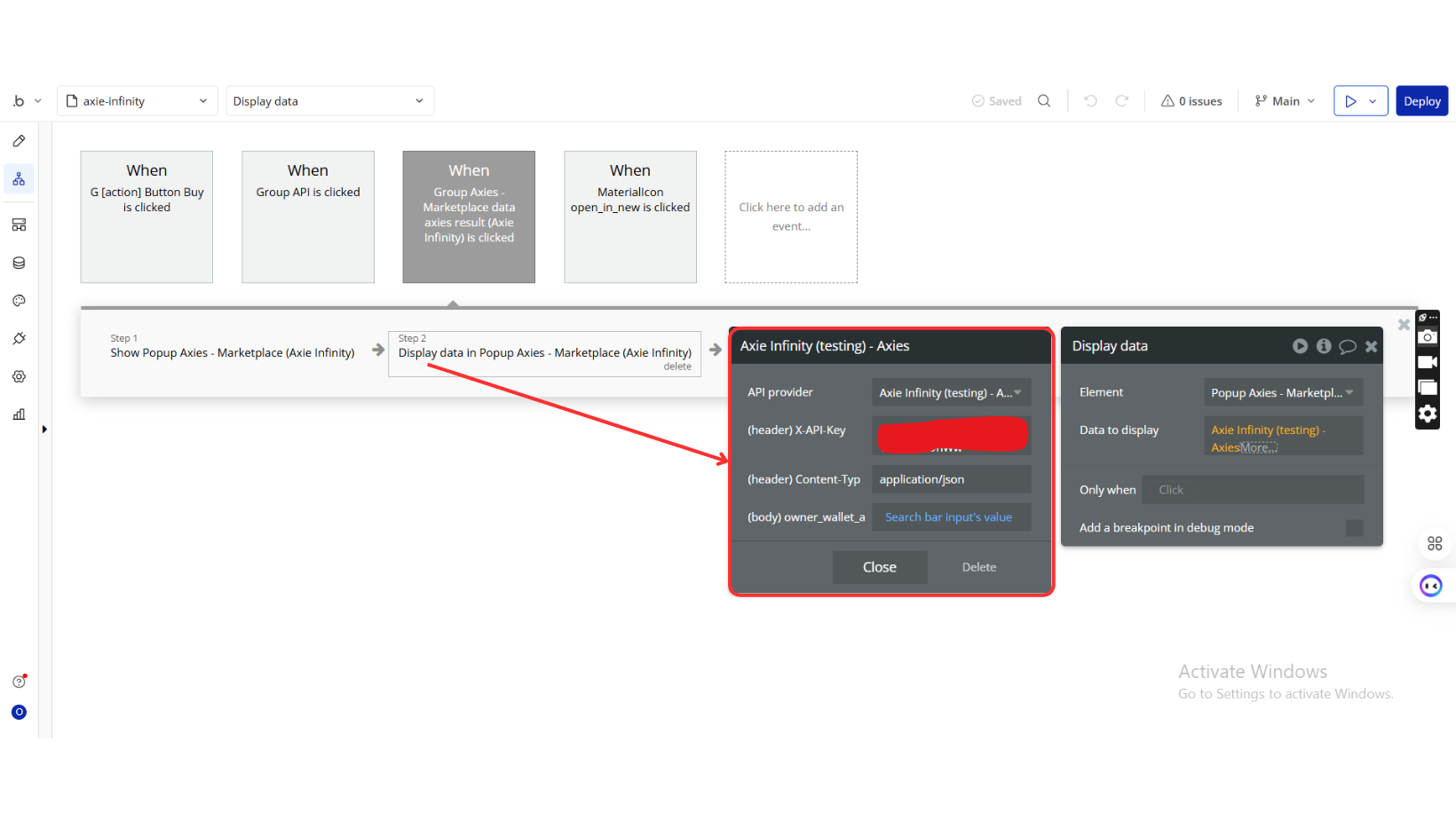Expand the left sidebar arrow

click(44, 430)
